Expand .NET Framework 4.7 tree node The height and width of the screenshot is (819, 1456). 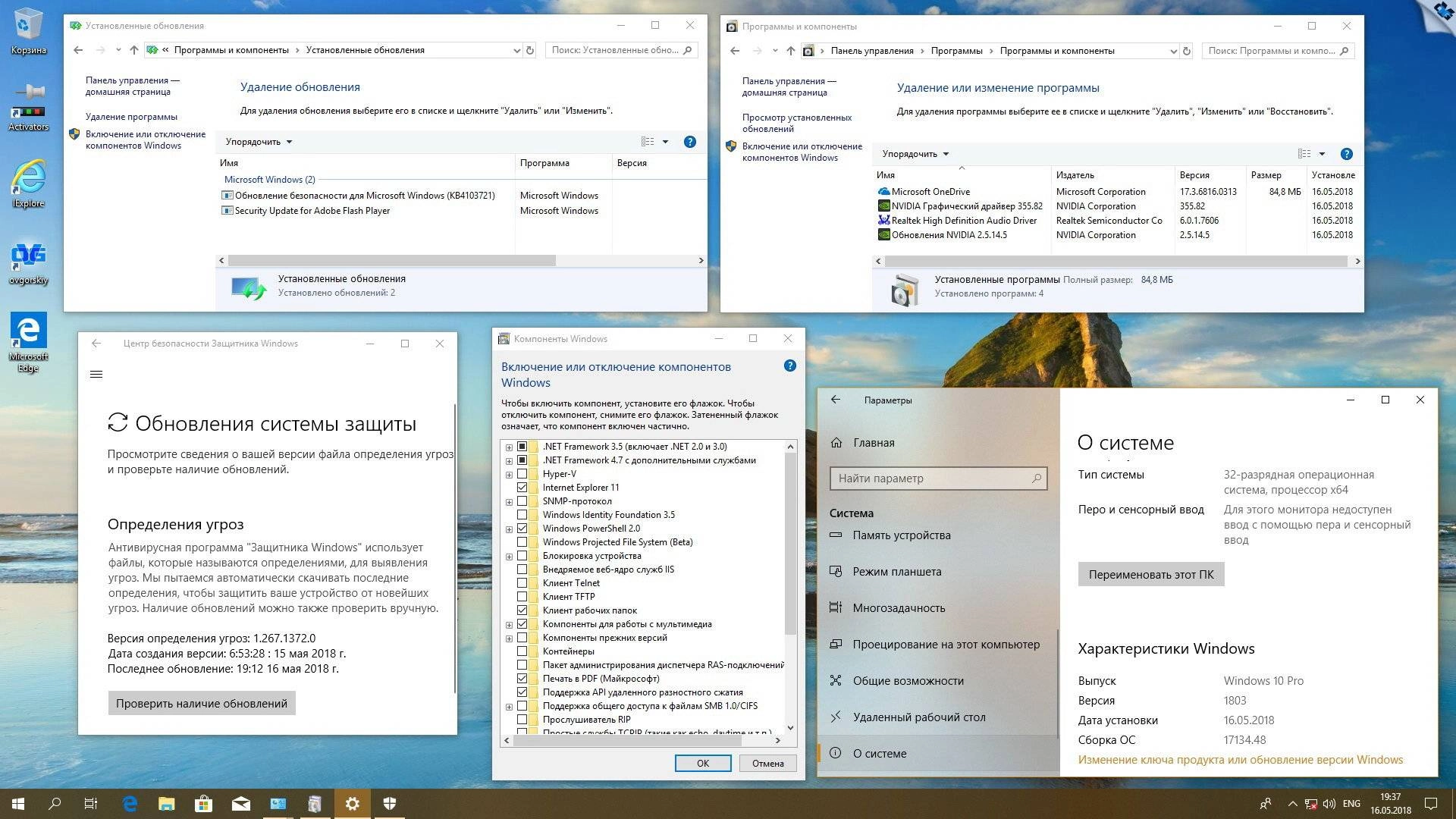point(509,460)
